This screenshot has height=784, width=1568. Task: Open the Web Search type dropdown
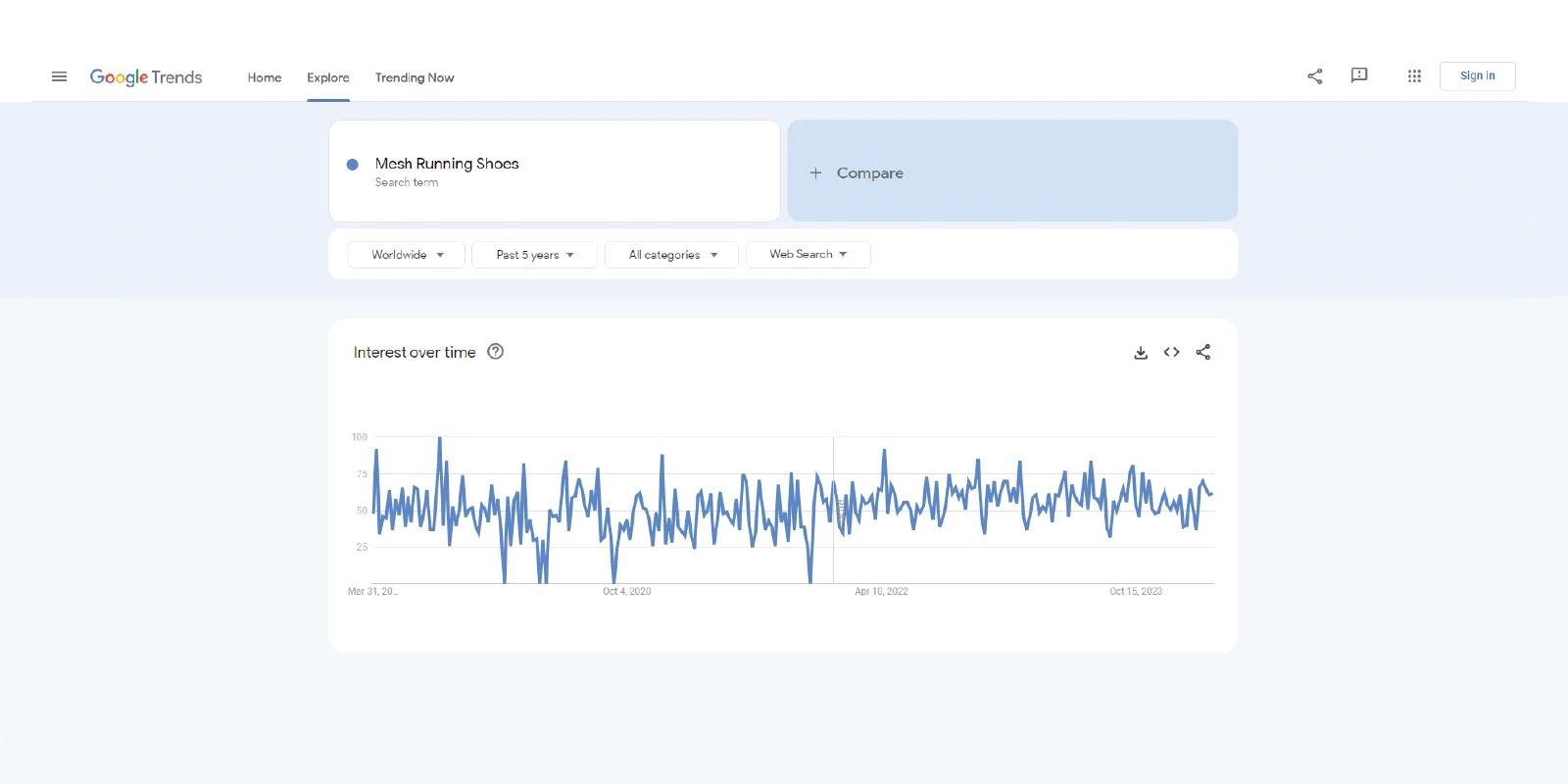(x=808, y=255)
